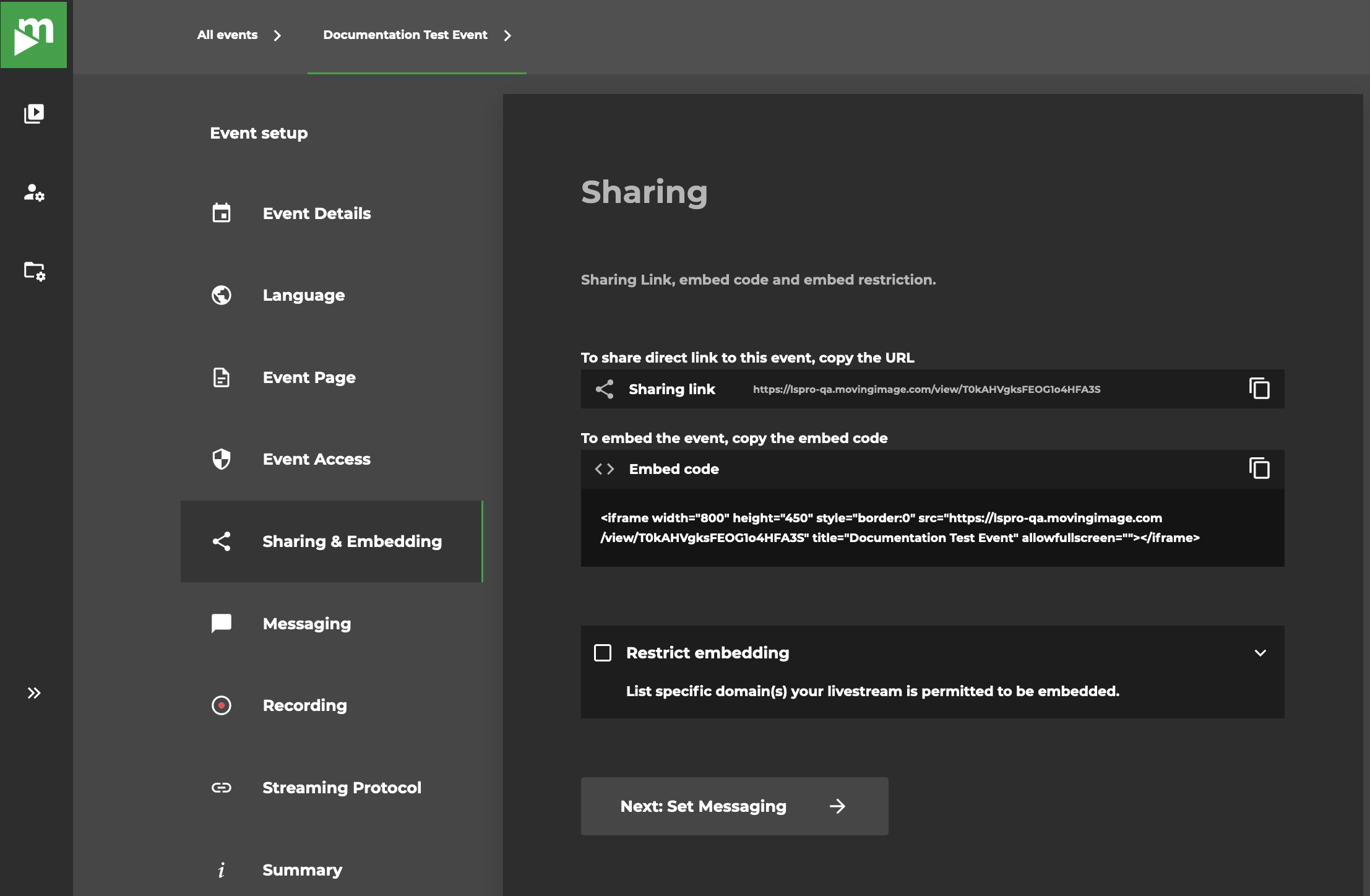Click the shield icon for Event Access

click(x=222, y=459)
